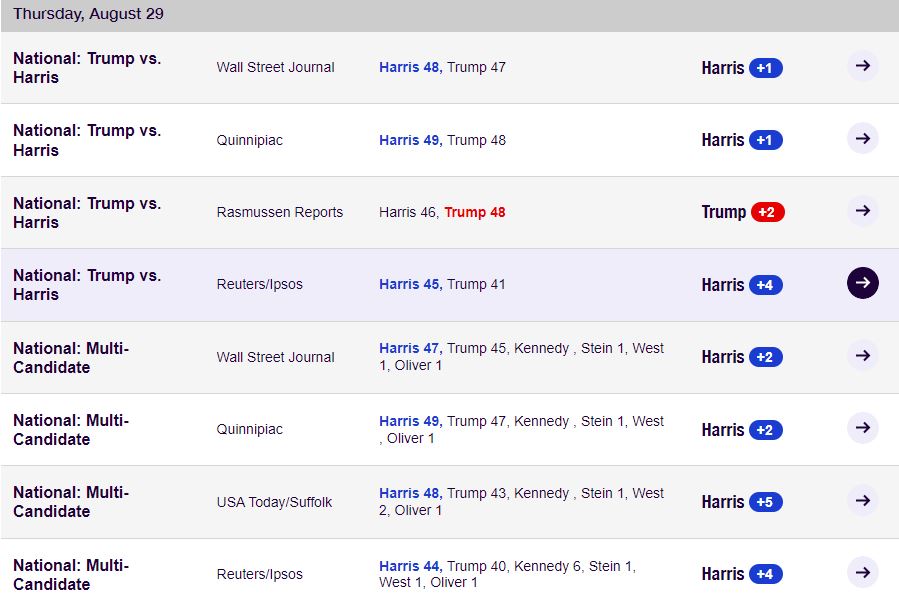The width and height of the screenshot is (899, 604).
Task: Click arrow icon in Rasmussen Reports row
Action: (x=862, y=211)
